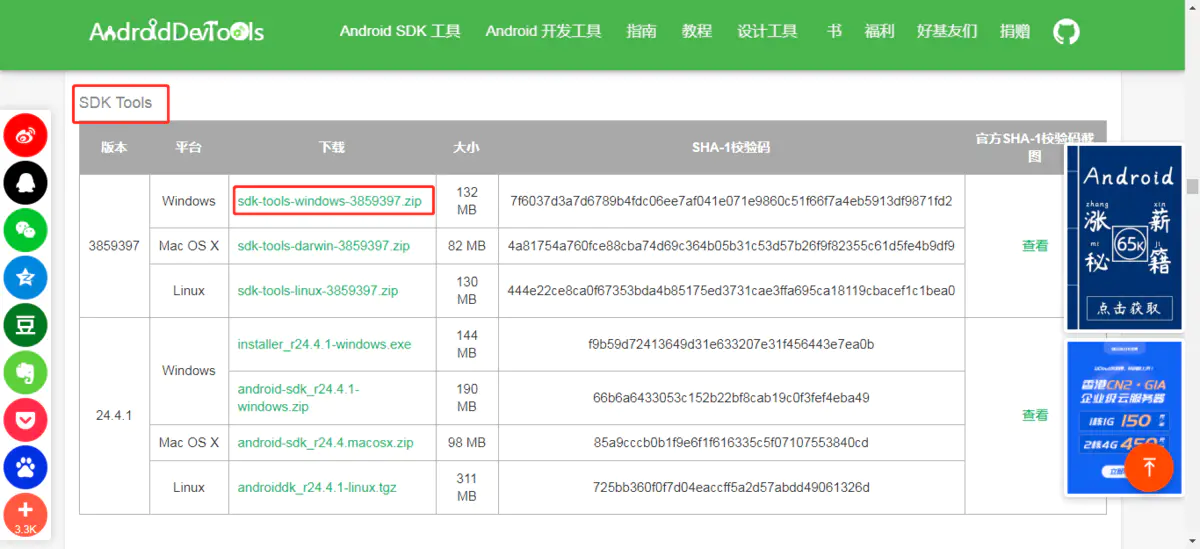Share page to Weibo
Image resolution: width=1200 pixels, height=549 pixels.
click(x=26, y=135)
